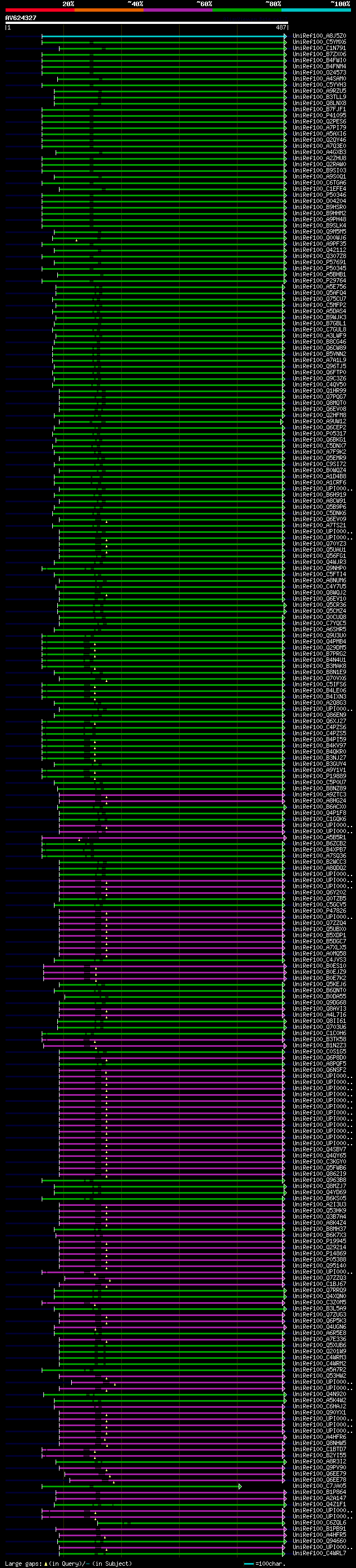This screenshot has width=356, height=1568.
Task: Select hit UniRef100_Q9U3U0
Action: (x=319, y=635)
